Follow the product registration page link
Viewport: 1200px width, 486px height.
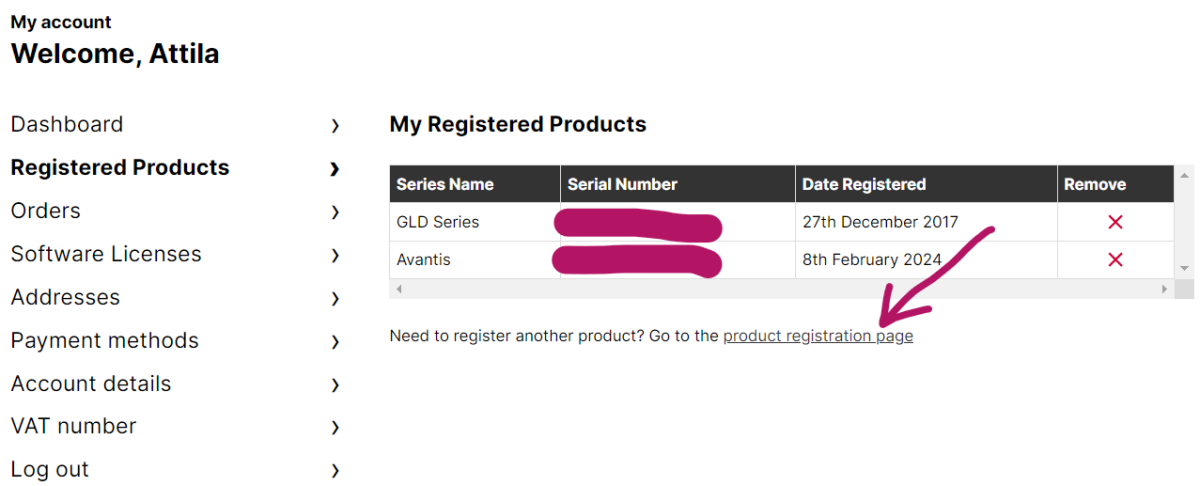pyautogui.click(x=817, y=336)
